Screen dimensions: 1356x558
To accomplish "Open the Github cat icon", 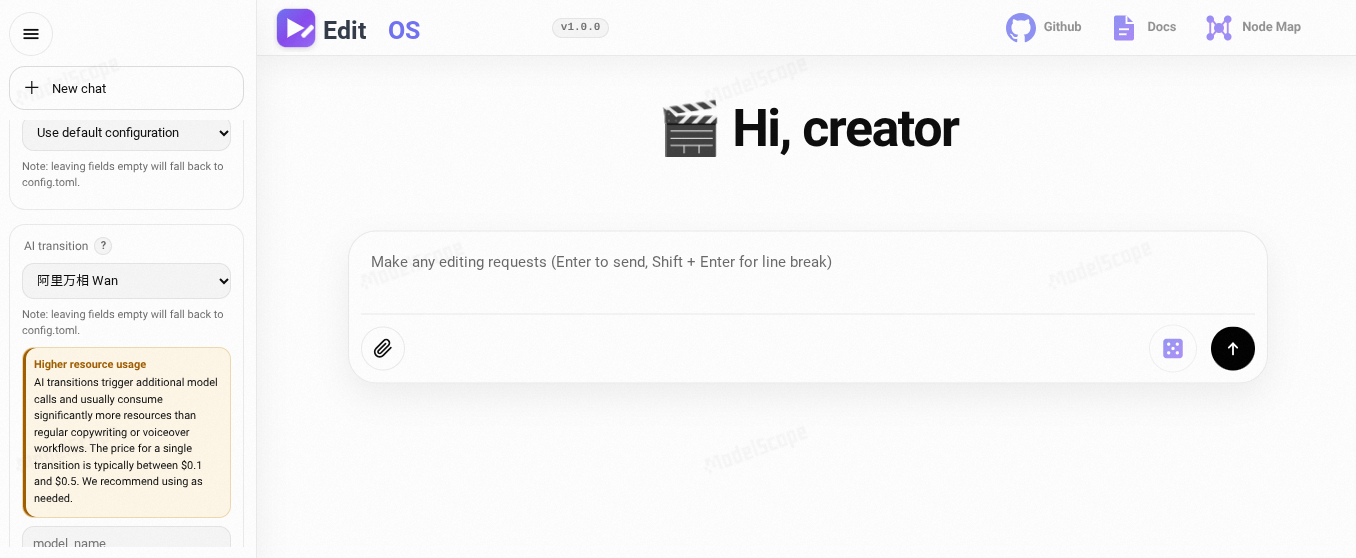I will tap(1021, 27).
